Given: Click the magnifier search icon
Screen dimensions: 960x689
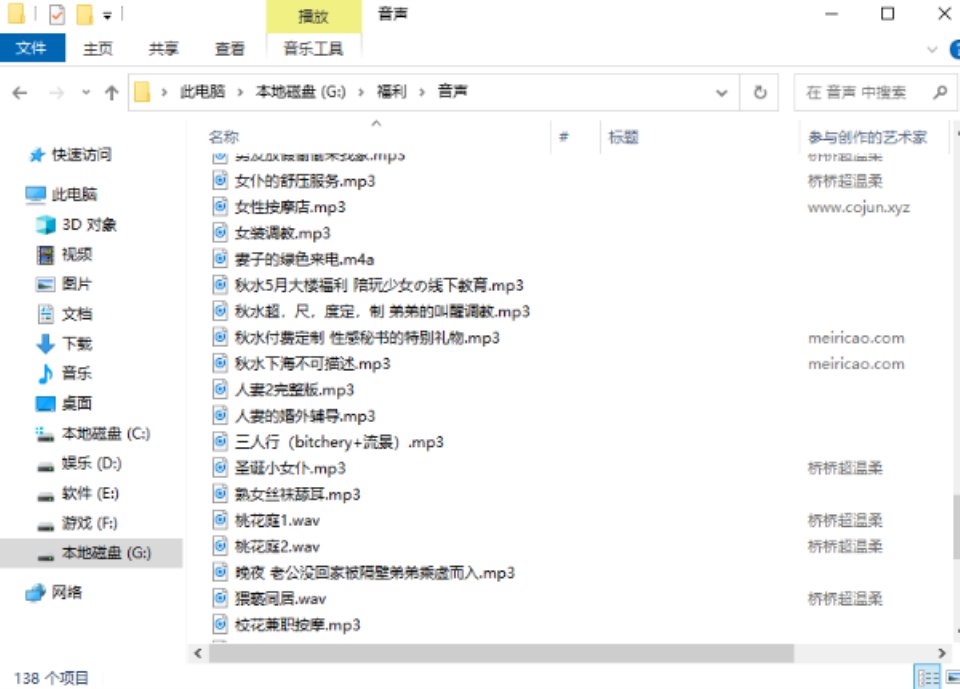Looking at the screenshot, I should click(x=940, y=92).
